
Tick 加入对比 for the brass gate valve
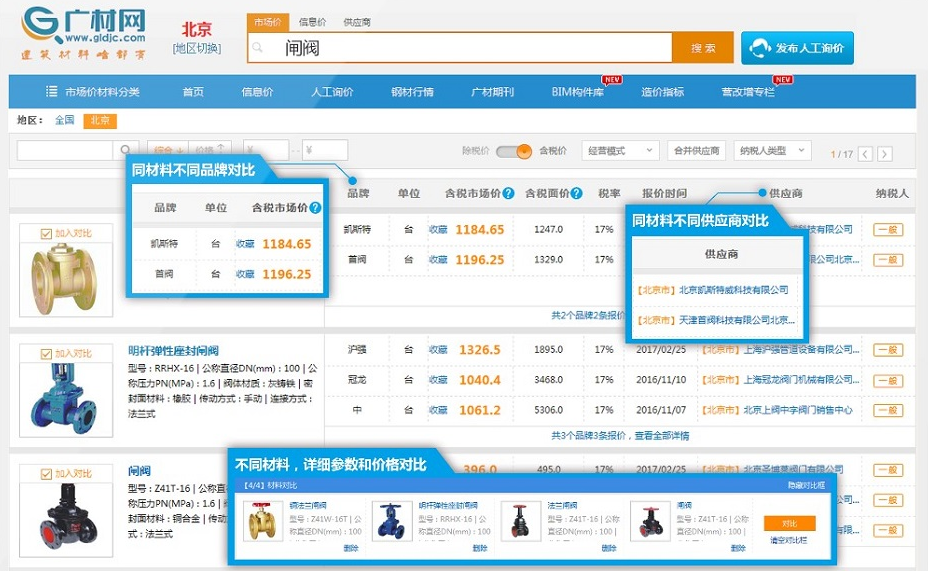tap(46, 234)
